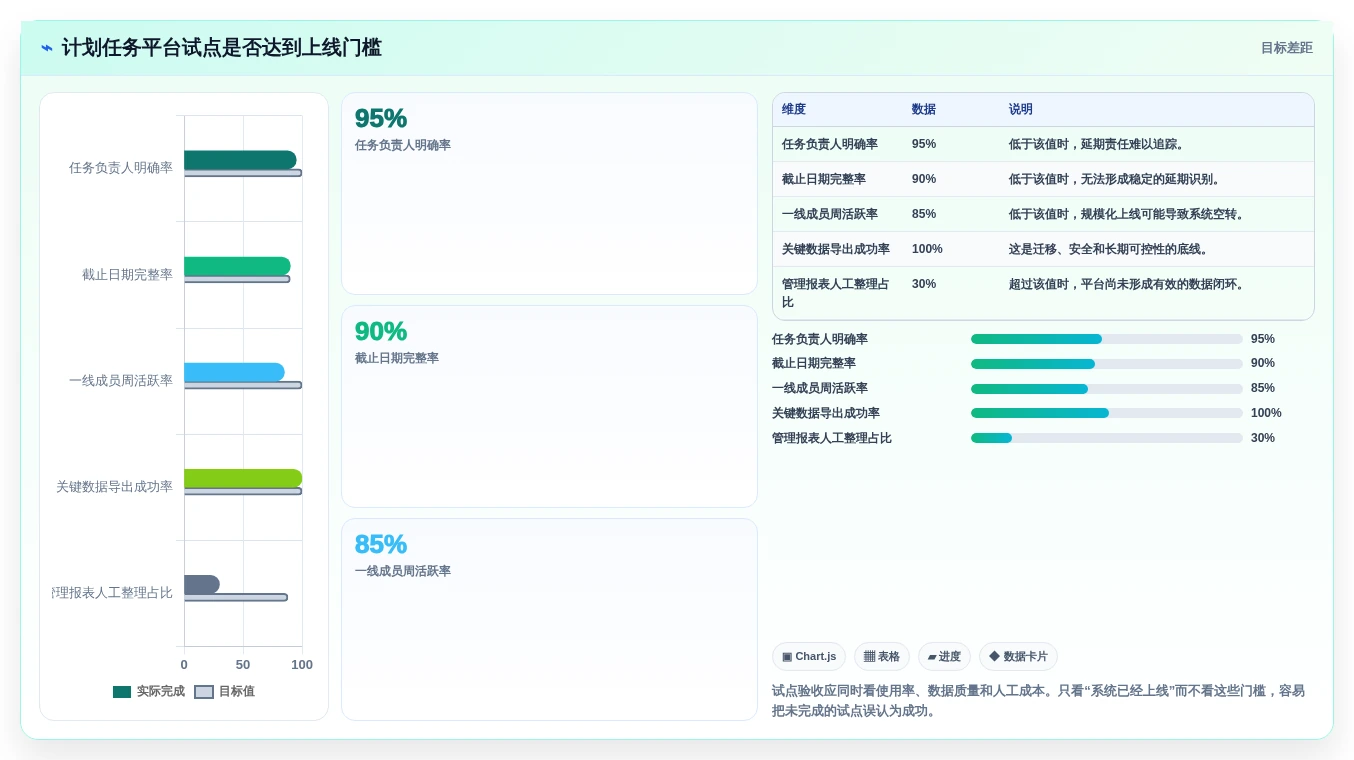1354x760 pixels.
Task: Open the 95% 任务负责人明确率 data card
Action: coord(549,194)
